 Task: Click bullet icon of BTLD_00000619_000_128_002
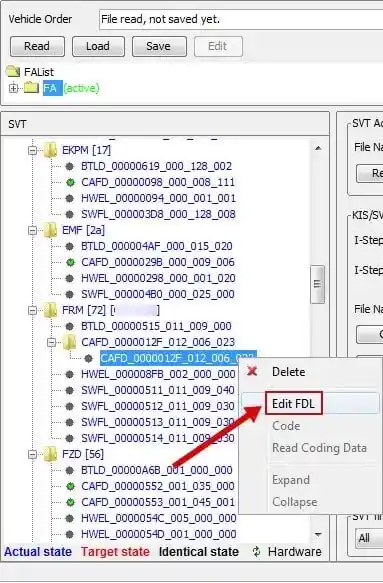pos(70,166)
